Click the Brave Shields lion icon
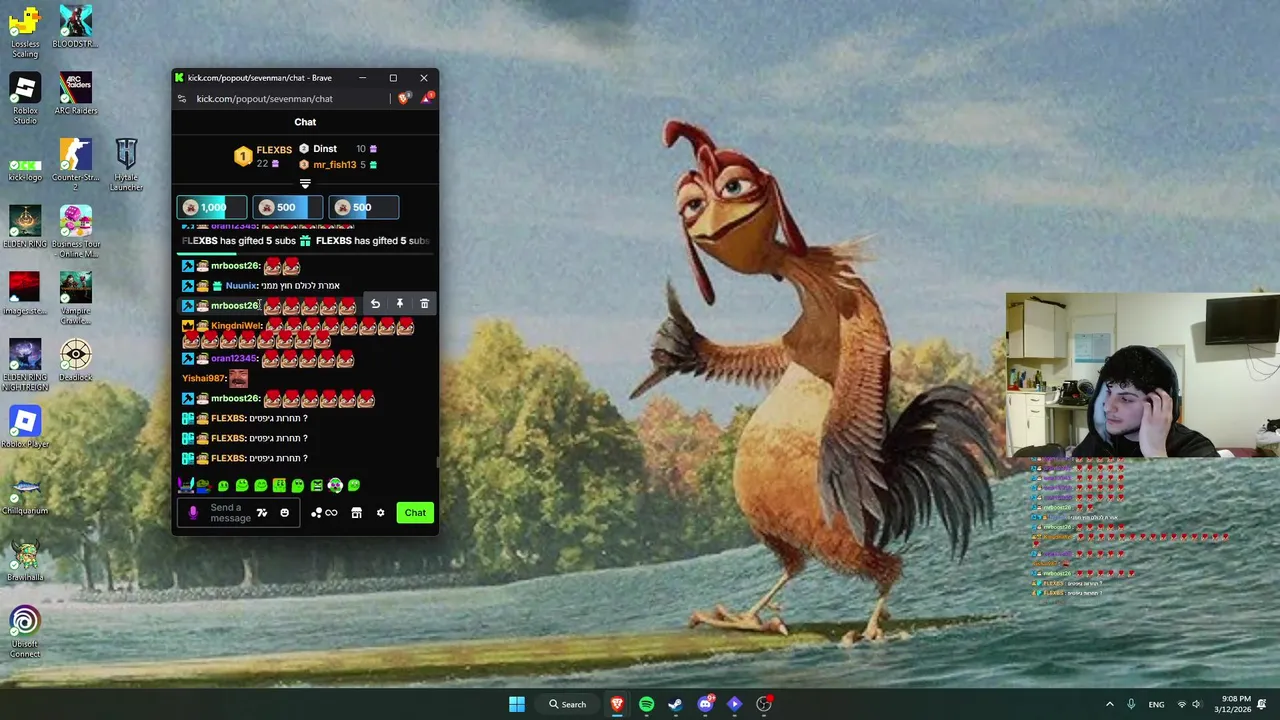The height and width of the screenshot is (720, 1280). pos(404,98)
